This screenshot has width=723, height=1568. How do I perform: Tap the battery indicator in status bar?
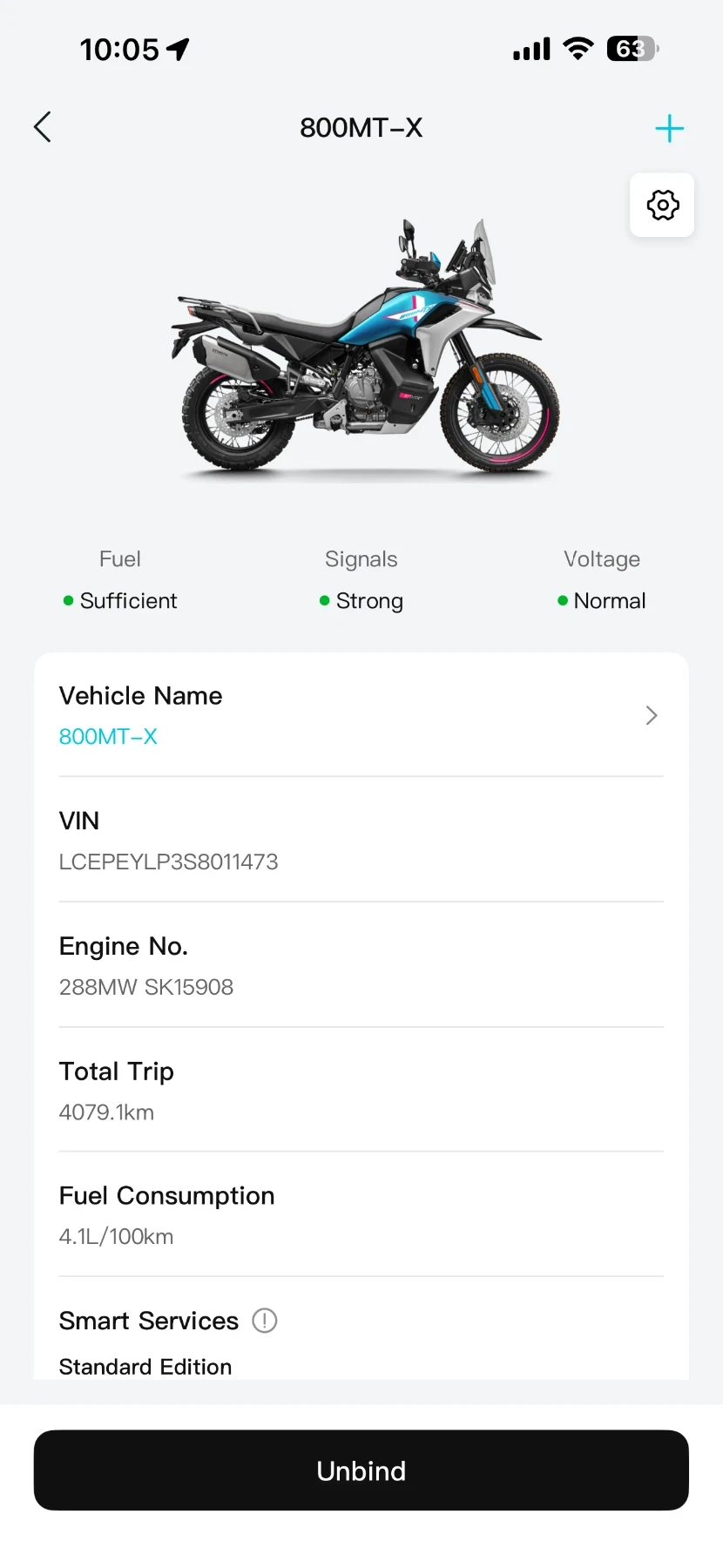coord(632,50)
